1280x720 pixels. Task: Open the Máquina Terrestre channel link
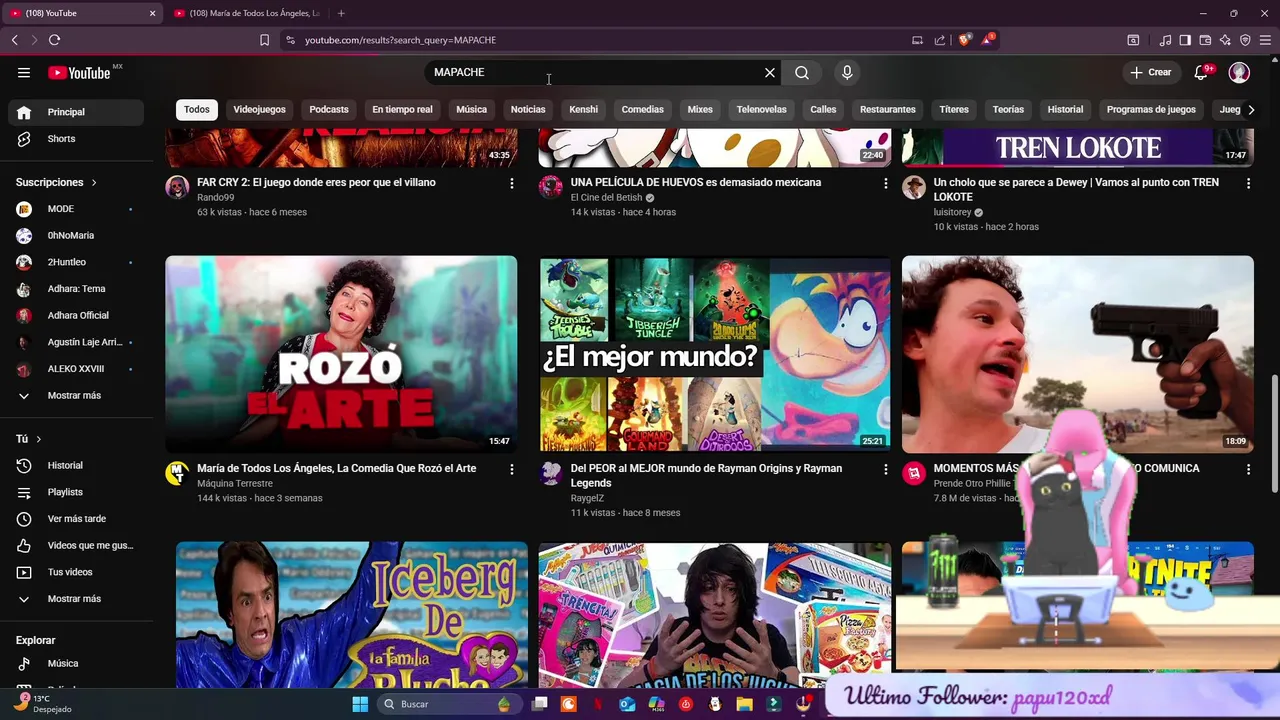point(235,483)
